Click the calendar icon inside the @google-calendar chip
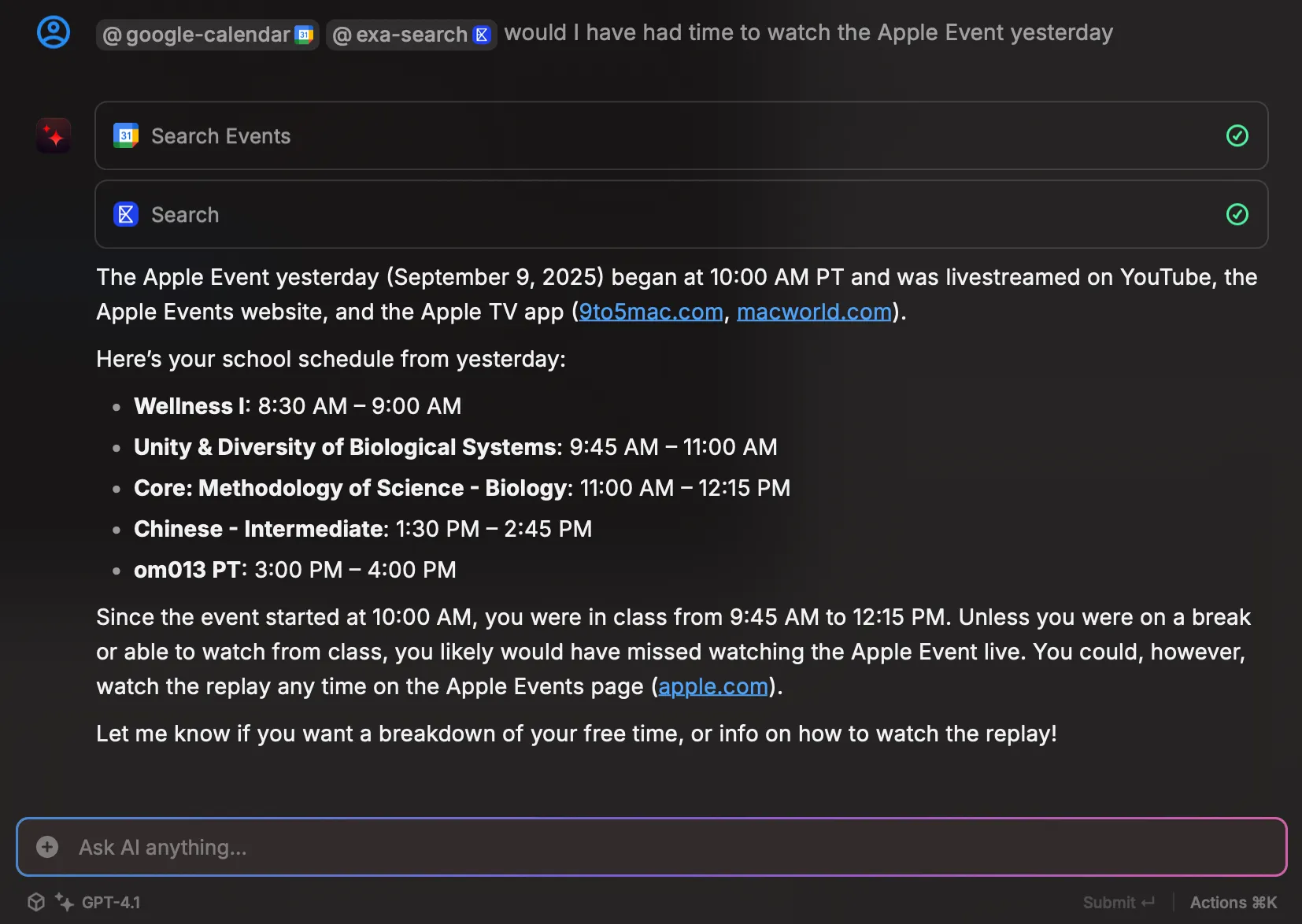 (x=303, y=34)
